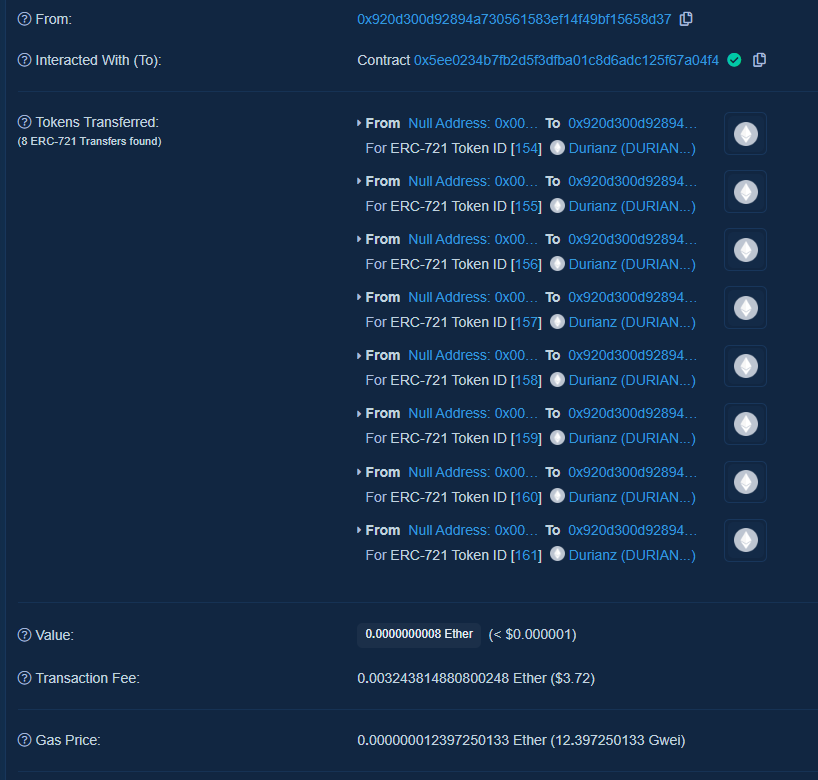Open Token ID 154 link
The height and width of the screenshot is (780, 818).
tap(526, 148)
